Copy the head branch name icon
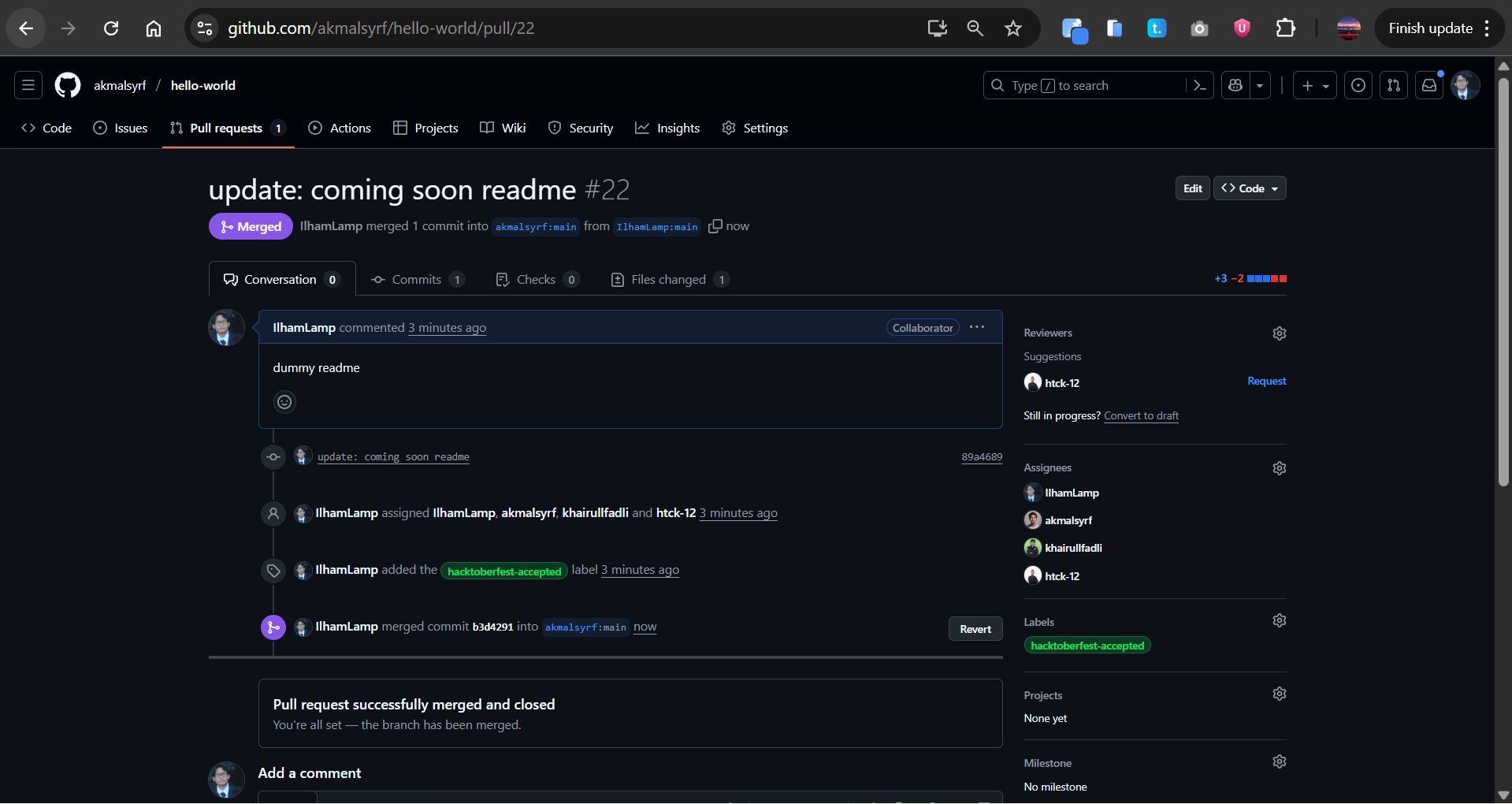 [x=715, y=226]
